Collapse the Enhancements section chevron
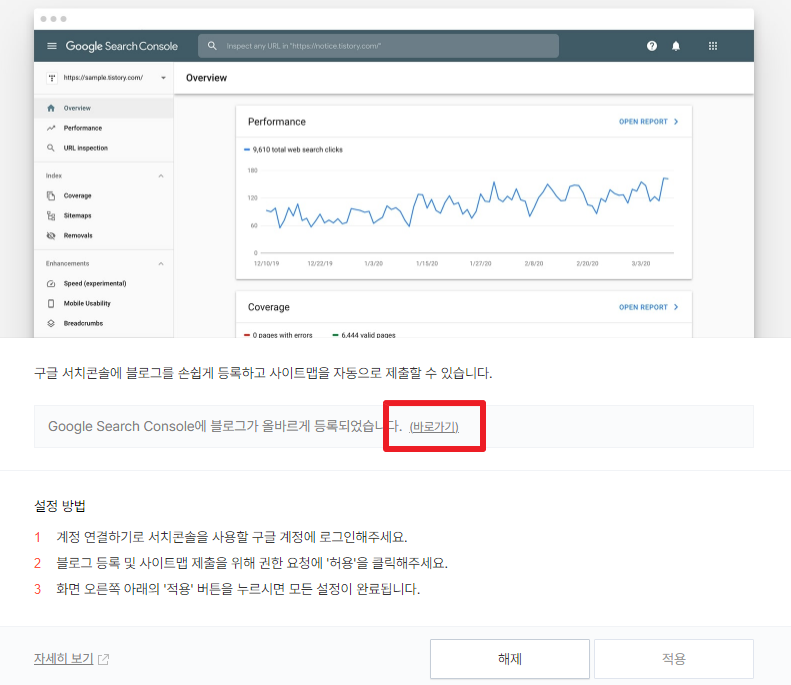The image size is (791, 685). pos(161,263)
